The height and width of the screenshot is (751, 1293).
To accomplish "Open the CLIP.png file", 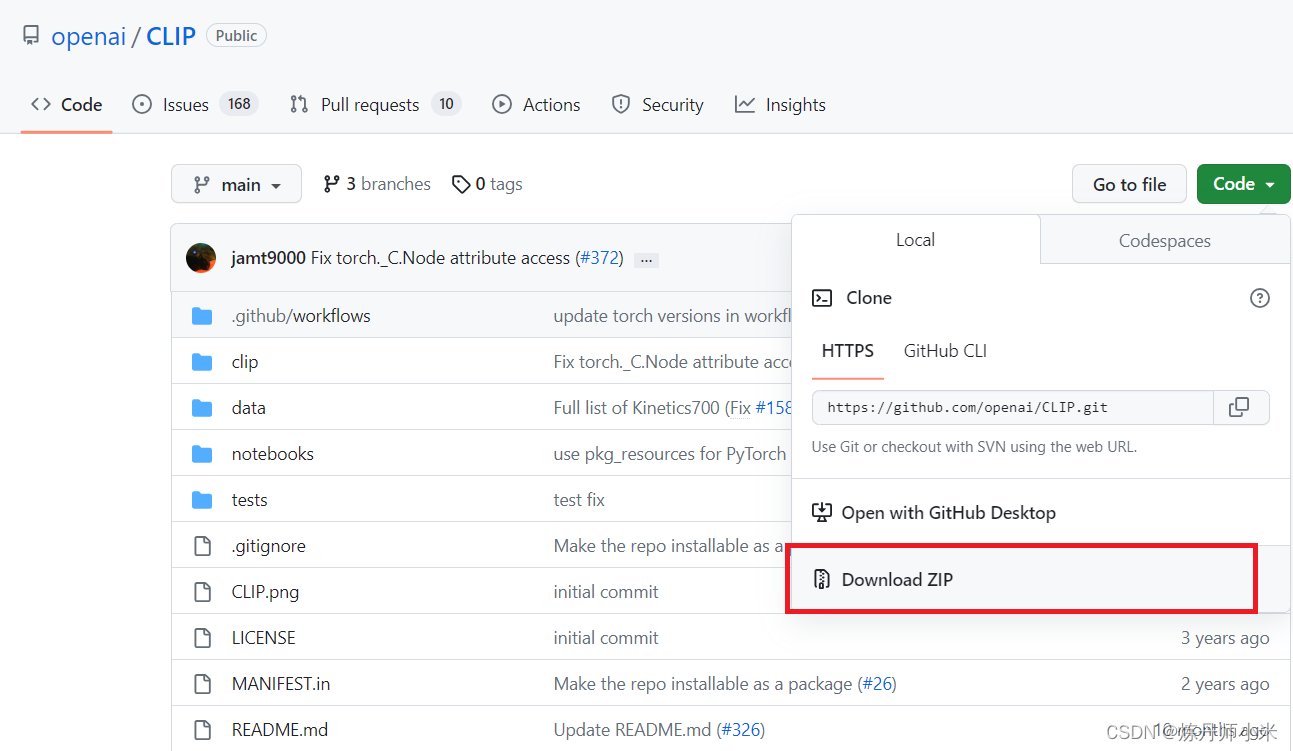I will point(265,592).
